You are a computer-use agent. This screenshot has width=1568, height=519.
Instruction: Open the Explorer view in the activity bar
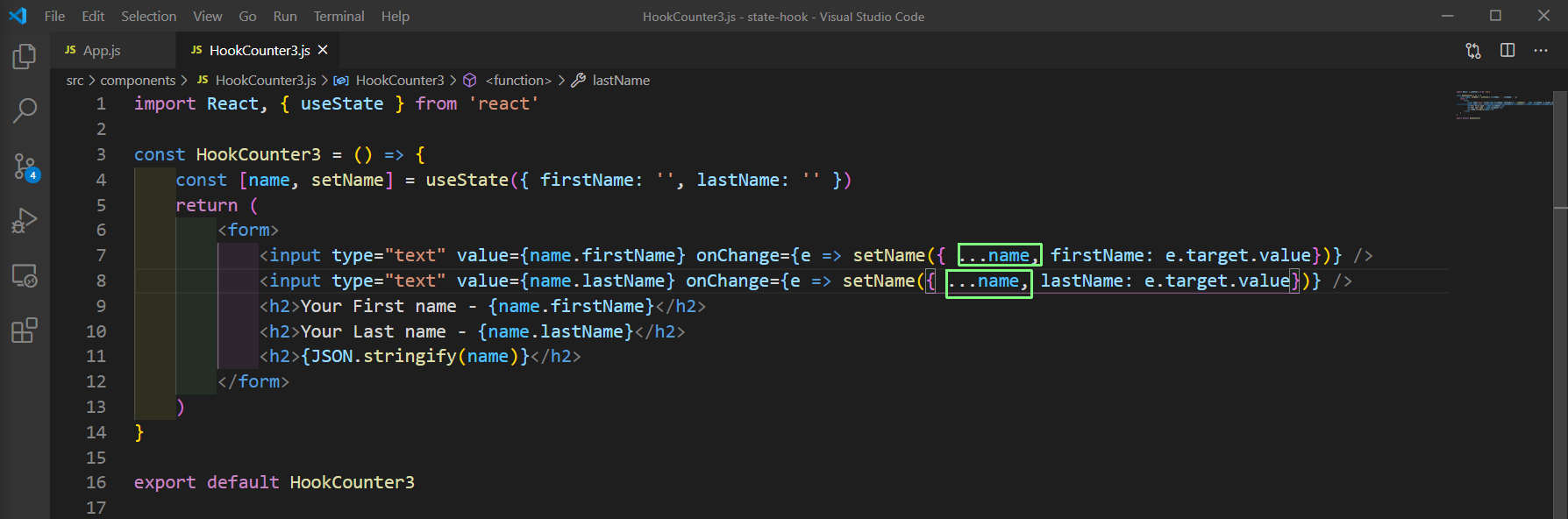click(25, 57)
